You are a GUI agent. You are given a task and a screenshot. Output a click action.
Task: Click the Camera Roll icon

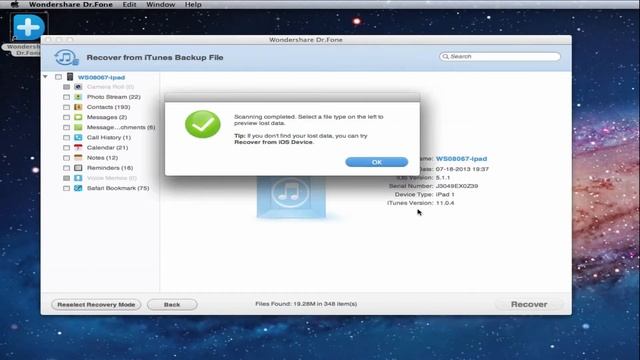pos(78,87)
